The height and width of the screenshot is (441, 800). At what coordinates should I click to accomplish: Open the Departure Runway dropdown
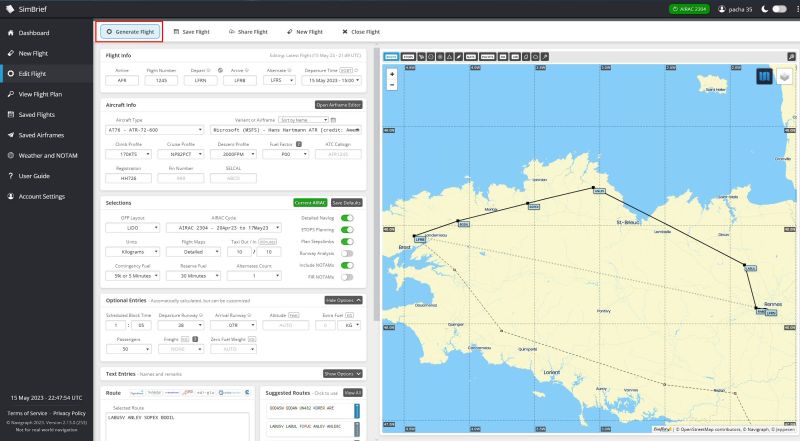[x=181, y=325]
